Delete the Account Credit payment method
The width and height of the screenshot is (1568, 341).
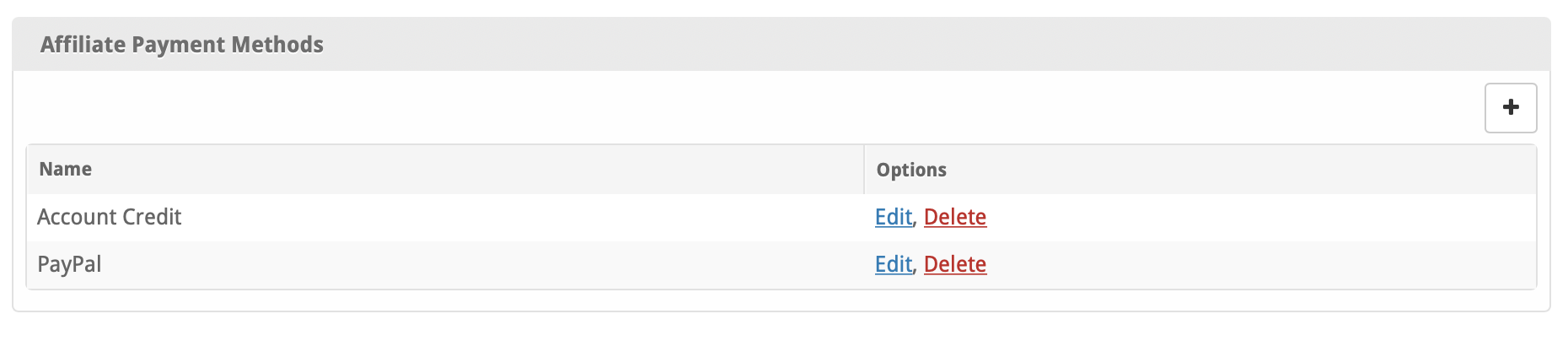click(954, 217)
